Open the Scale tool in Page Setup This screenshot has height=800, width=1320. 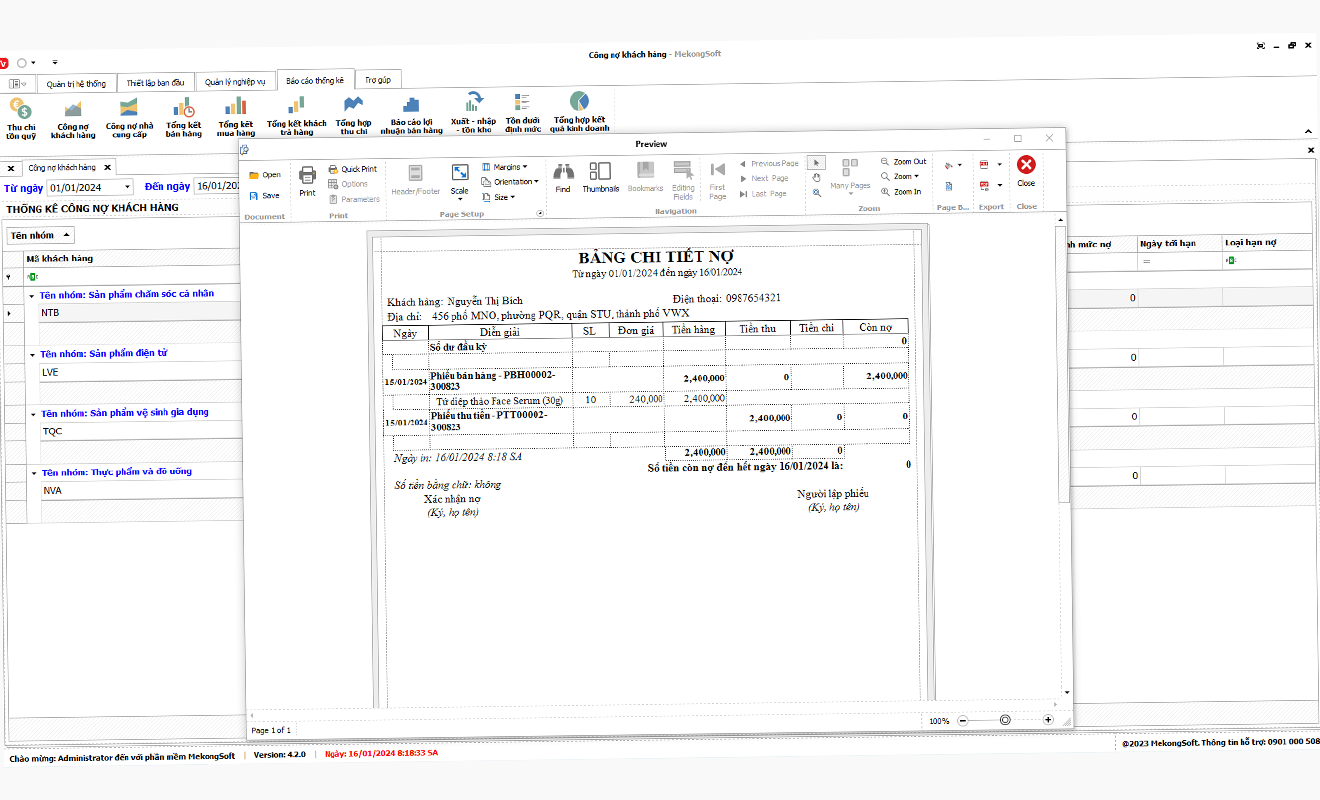point(459,180)
